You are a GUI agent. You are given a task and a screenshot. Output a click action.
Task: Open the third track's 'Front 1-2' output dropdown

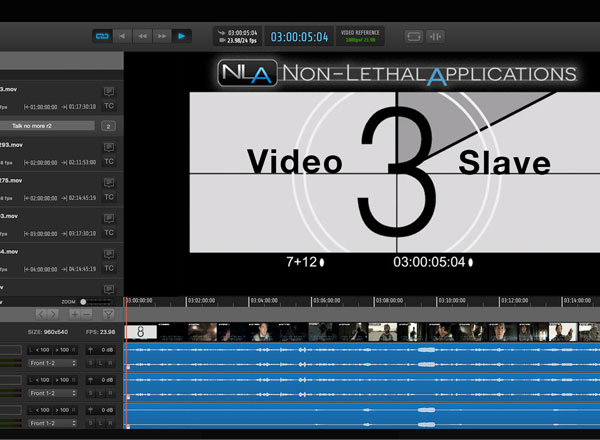click(49, 423)
